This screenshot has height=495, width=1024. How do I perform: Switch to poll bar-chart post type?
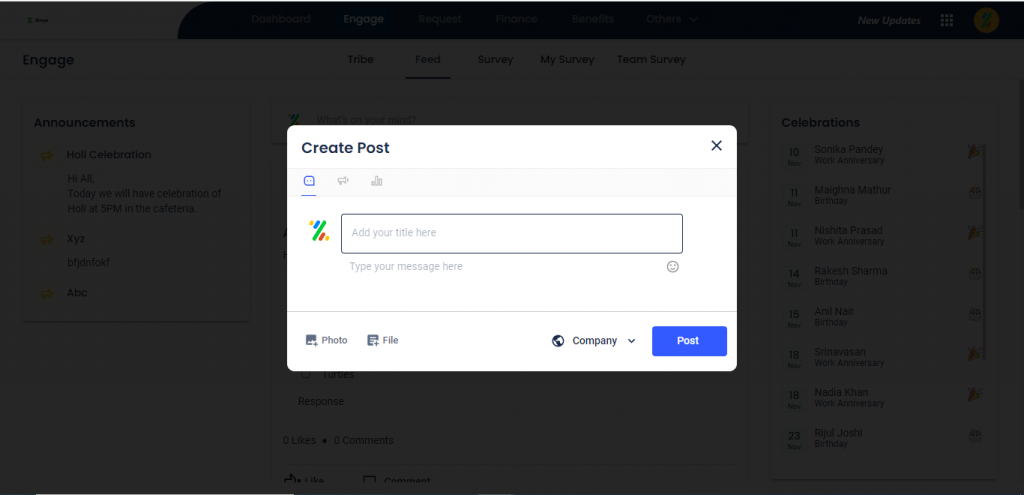[x=377, y=181]
